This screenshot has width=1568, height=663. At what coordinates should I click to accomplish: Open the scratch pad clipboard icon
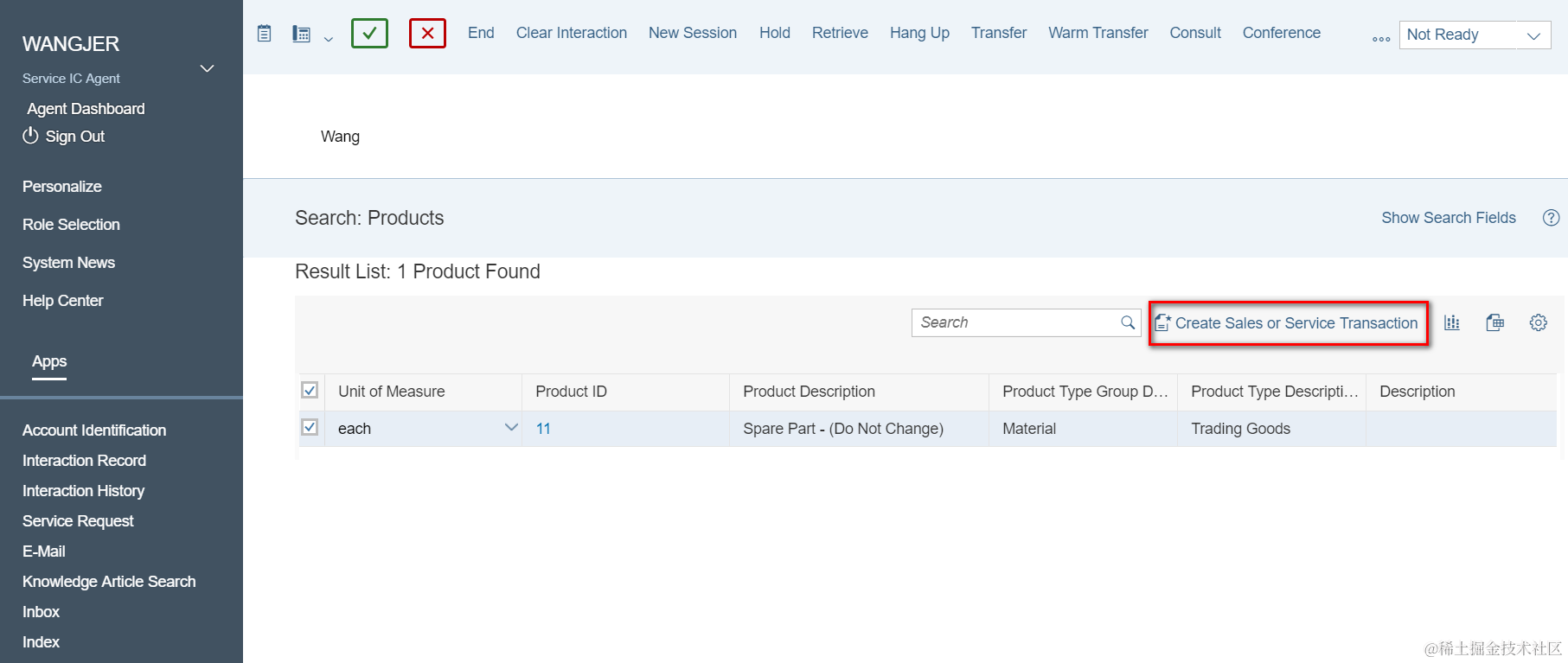265,34
